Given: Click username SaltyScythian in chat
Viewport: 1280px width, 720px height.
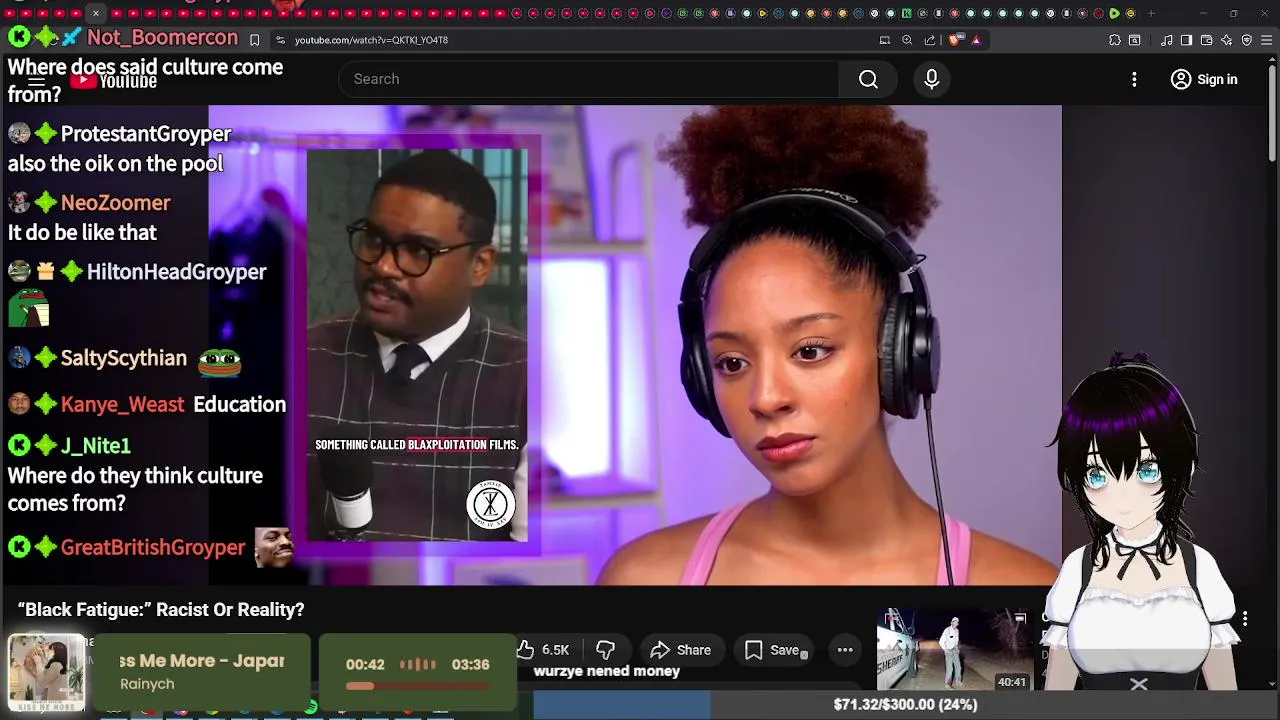Looking at the screenshot, I should click(124, 358).
